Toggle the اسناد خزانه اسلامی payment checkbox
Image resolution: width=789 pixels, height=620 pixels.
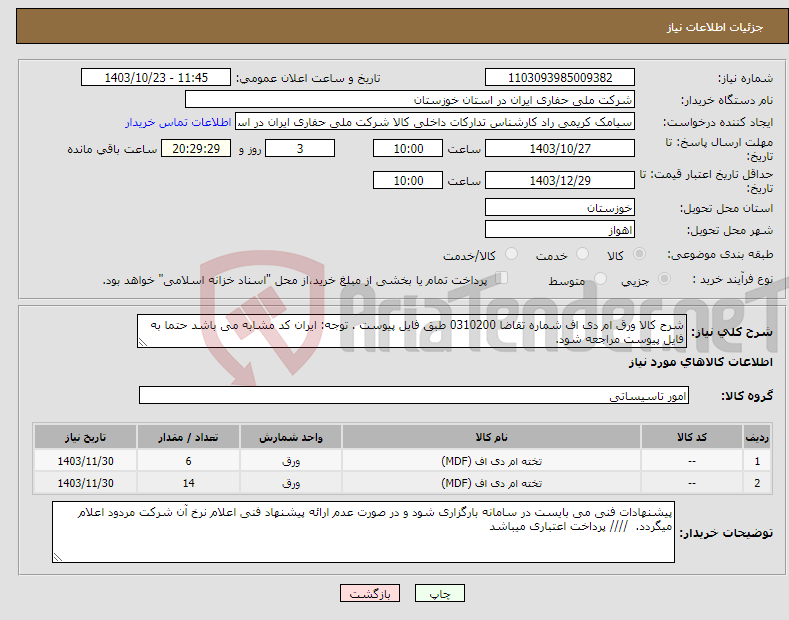click(502, 278)
